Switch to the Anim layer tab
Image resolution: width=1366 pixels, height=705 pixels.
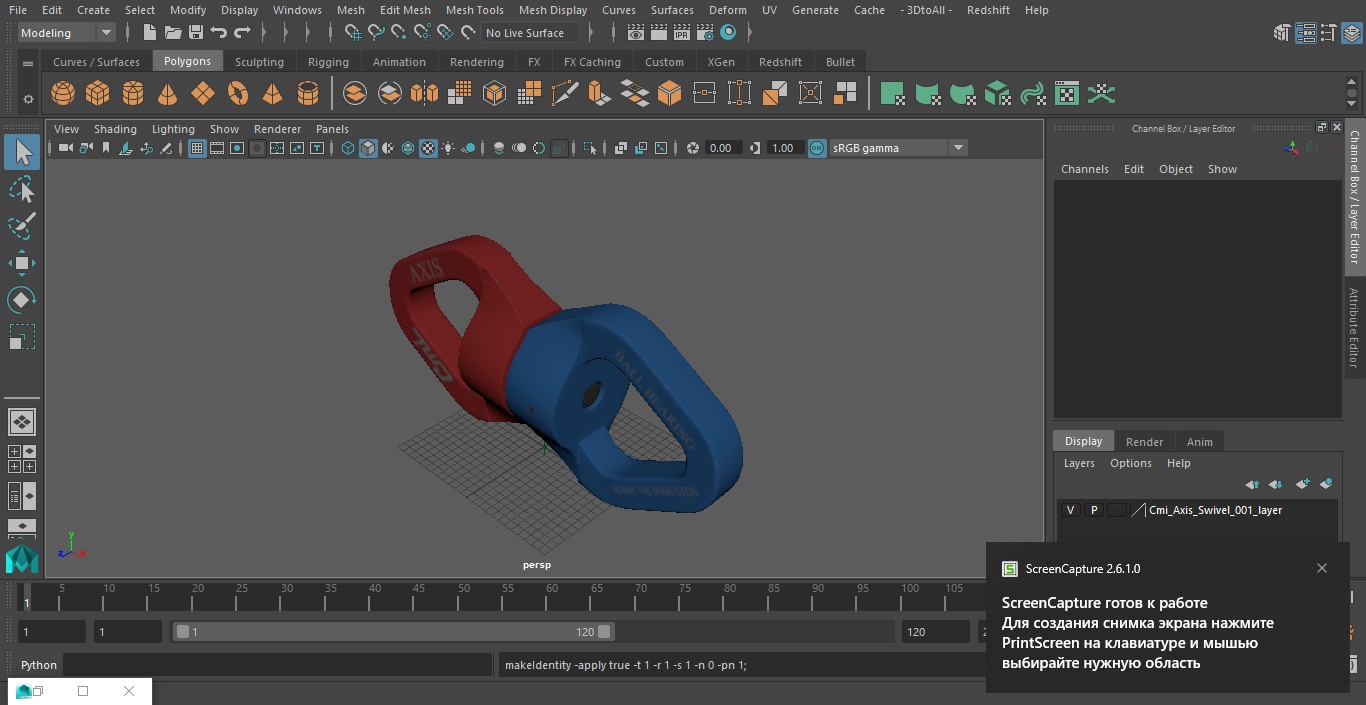1199,442
